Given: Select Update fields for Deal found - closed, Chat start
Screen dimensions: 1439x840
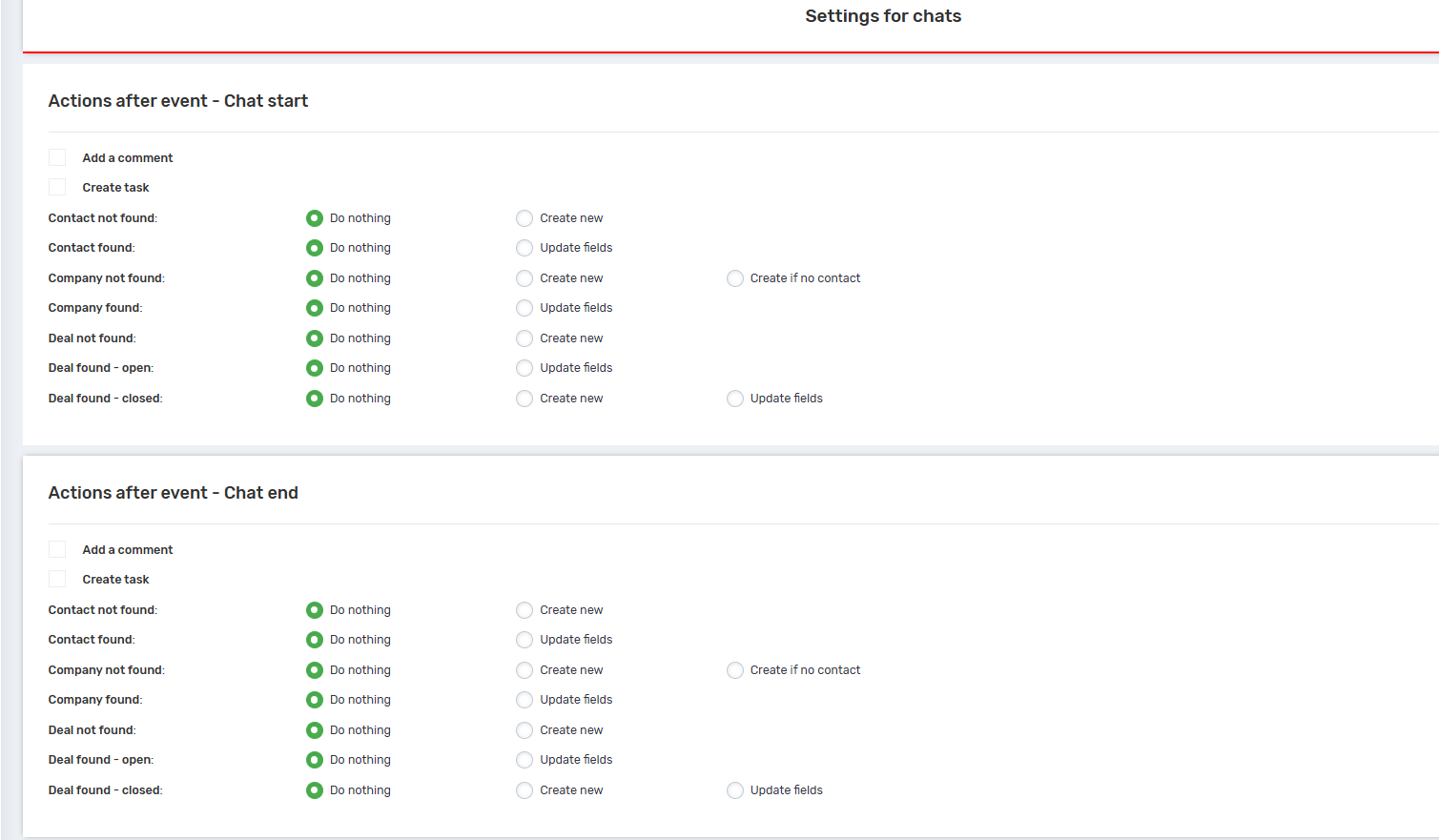Looking at the screenshot, I should click(735, 399).
